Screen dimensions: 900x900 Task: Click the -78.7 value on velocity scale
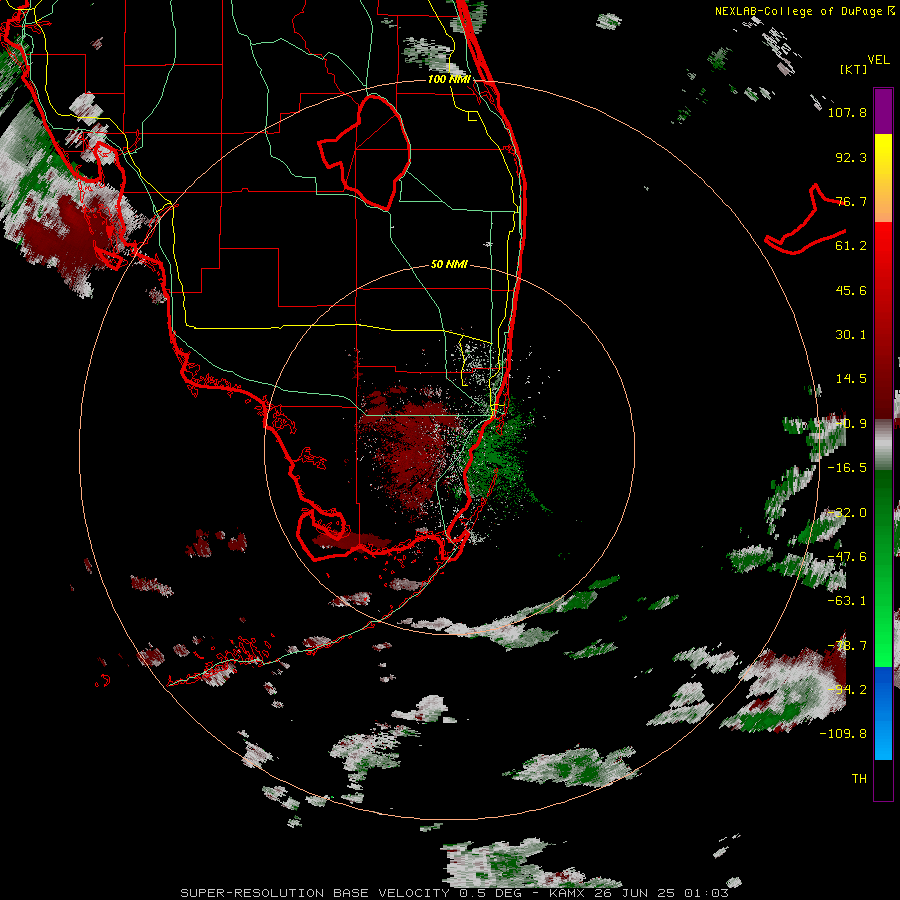(x=847, y=646)
